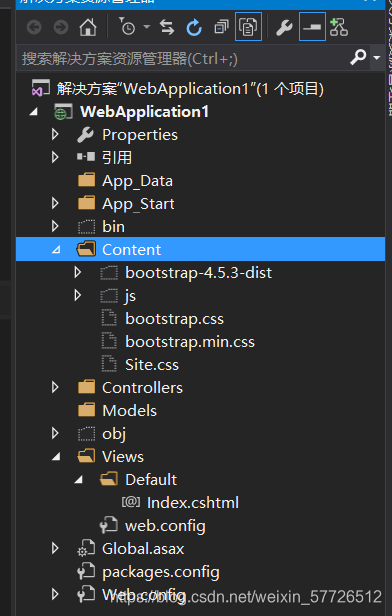392x616 pixels.
Task: Expand the Properties node
Action: 55,135
